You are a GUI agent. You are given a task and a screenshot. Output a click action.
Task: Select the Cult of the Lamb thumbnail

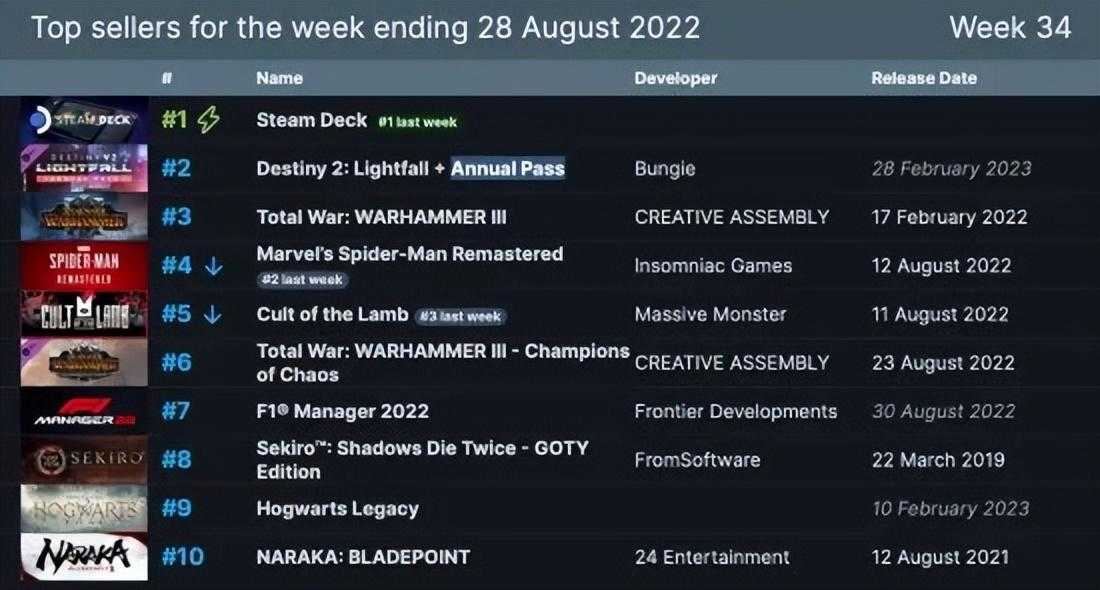84,314
